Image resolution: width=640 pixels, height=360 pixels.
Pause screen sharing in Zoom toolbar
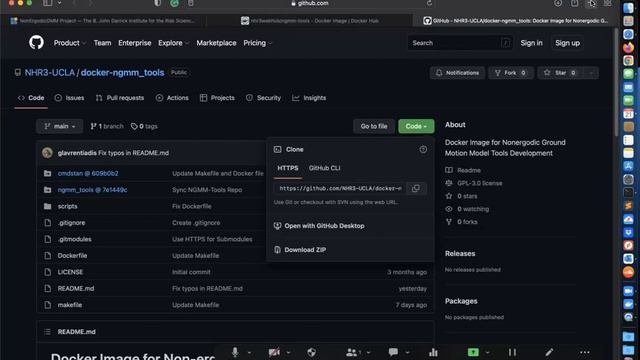(x=512, y=352)
